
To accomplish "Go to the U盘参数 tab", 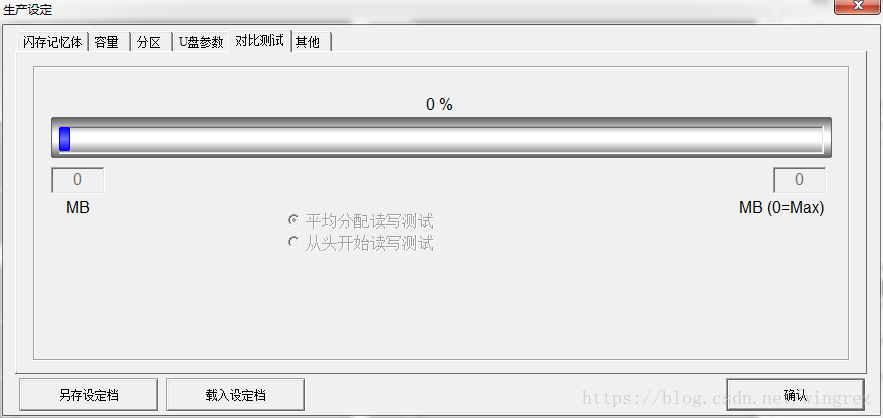I will 201,42.
